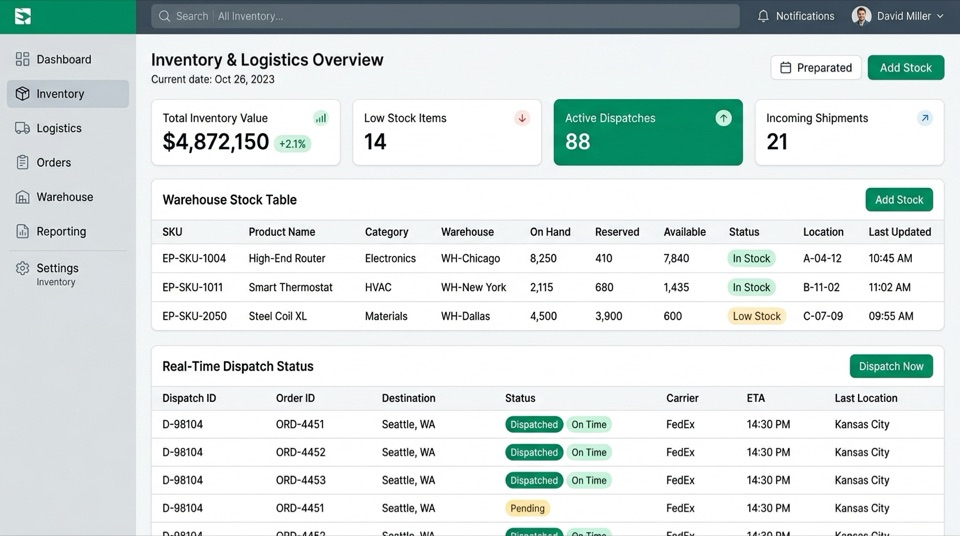Click location A-04-12
The image size is (960, 536).
point(822,259)
